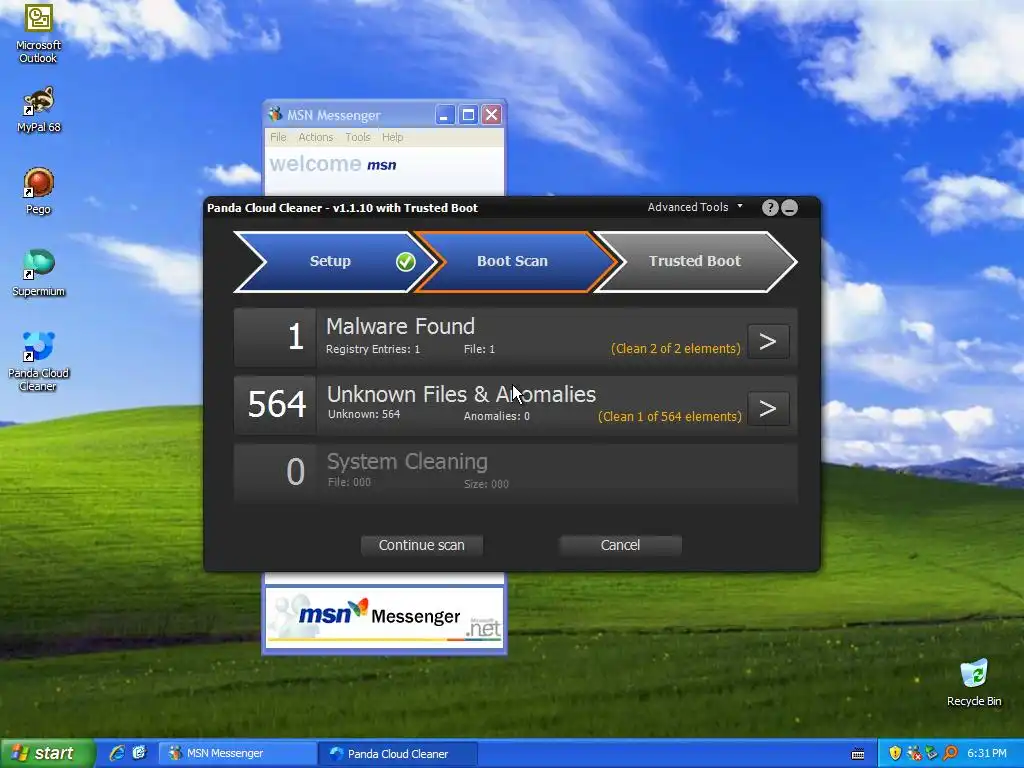Open Panda Cloud Cleaner desktop shortcut
1024x768 pixels.
pyautogui.click(x=39, y=361)
